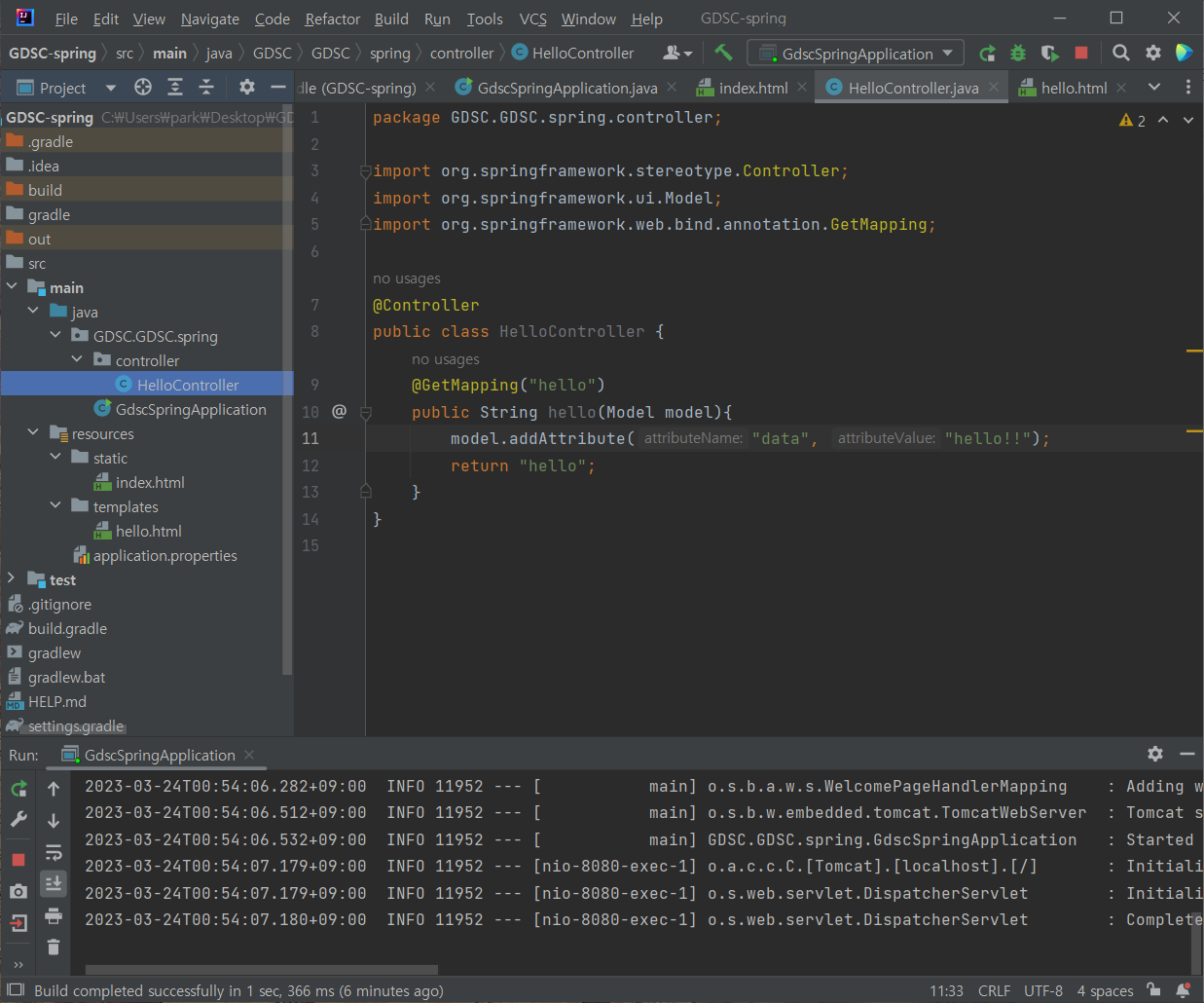Click 4 spaces indent setting
This screenshot has height=1003, width=1204.
(1105, 990)
